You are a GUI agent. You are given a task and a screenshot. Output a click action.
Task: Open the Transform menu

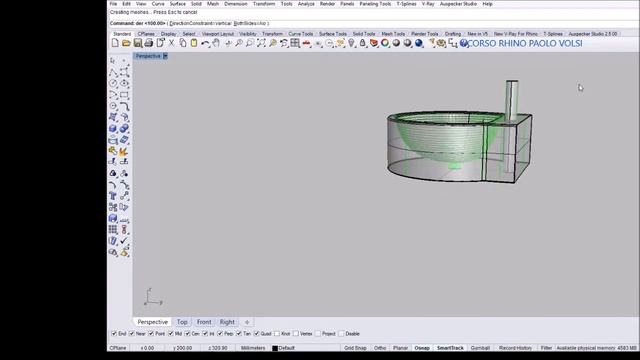tap(264, 4)
